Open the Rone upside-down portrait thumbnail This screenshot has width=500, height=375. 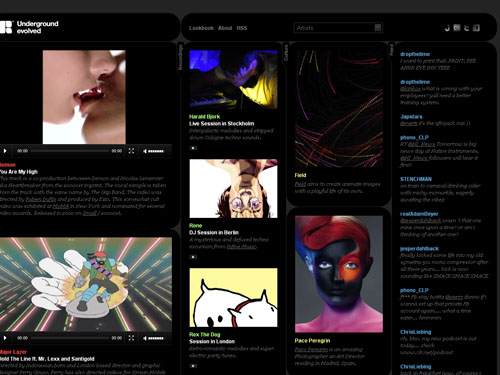[233, 189]
